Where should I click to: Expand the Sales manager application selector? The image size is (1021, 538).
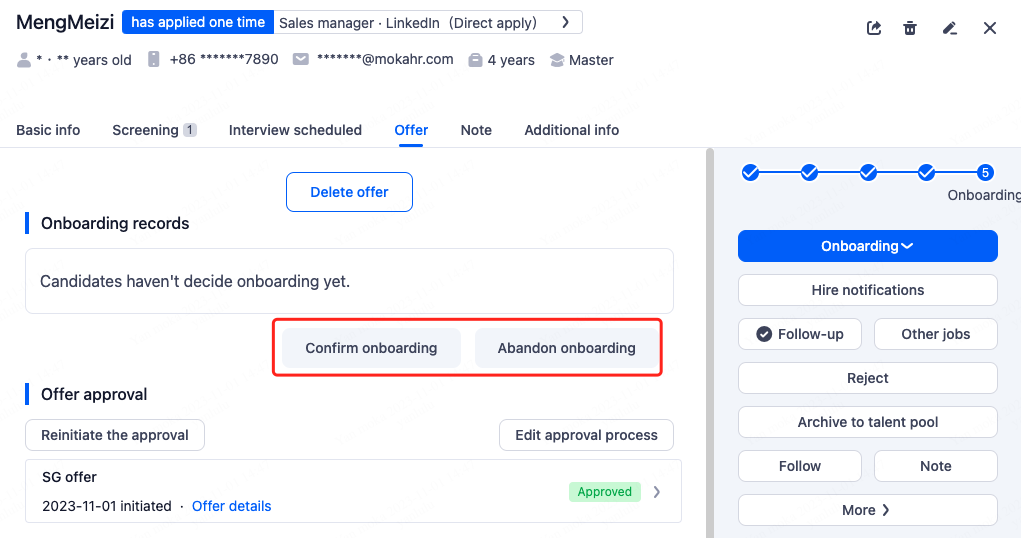coord(566,22)
